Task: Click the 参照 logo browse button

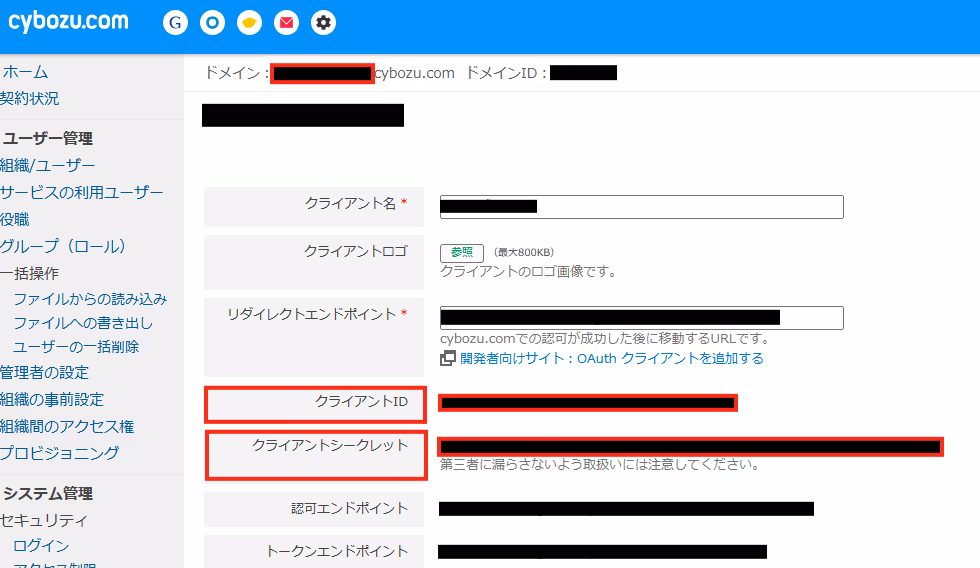Action: click(462, 252)
